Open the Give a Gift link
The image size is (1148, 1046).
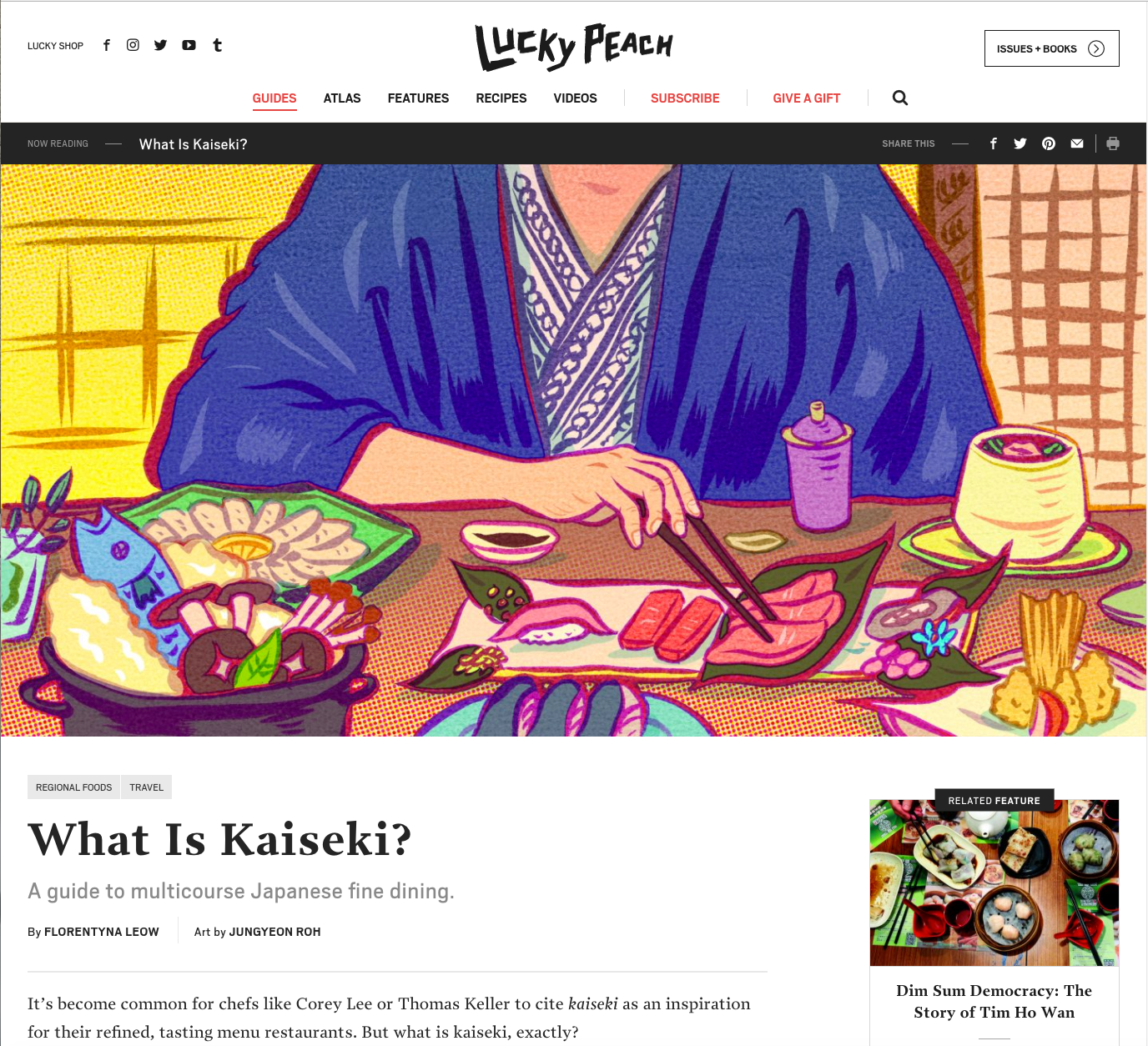coord(807,98)
